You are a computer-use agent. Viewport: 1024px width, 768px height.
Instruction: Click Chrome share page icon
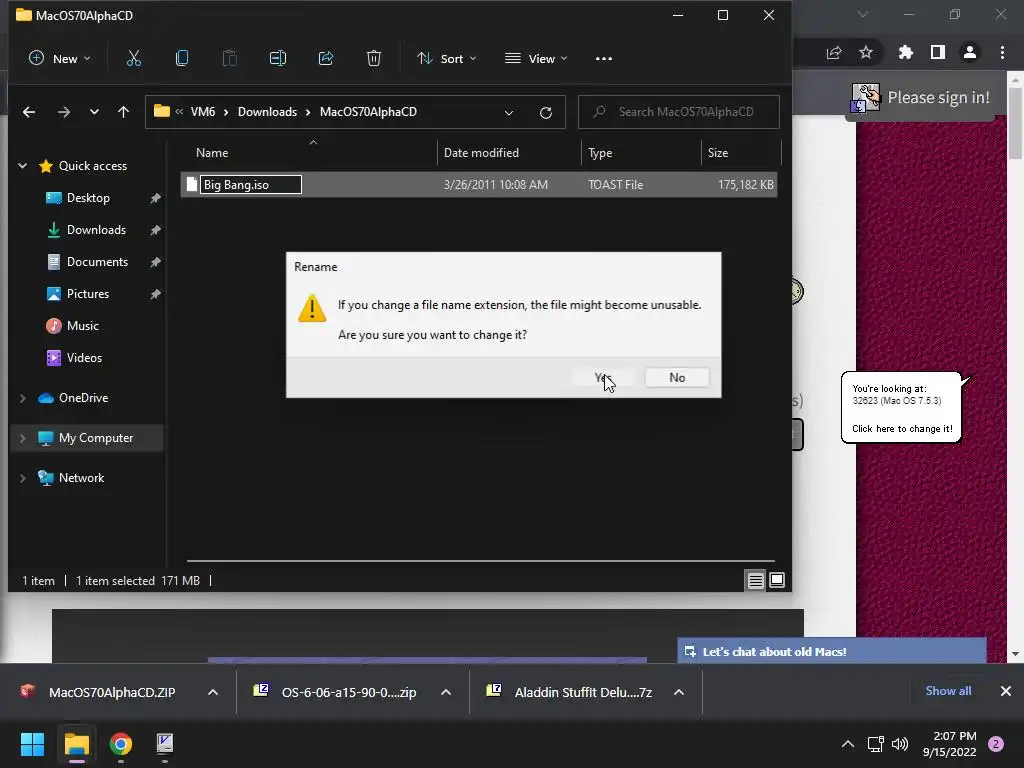click(x=834, y=52)
